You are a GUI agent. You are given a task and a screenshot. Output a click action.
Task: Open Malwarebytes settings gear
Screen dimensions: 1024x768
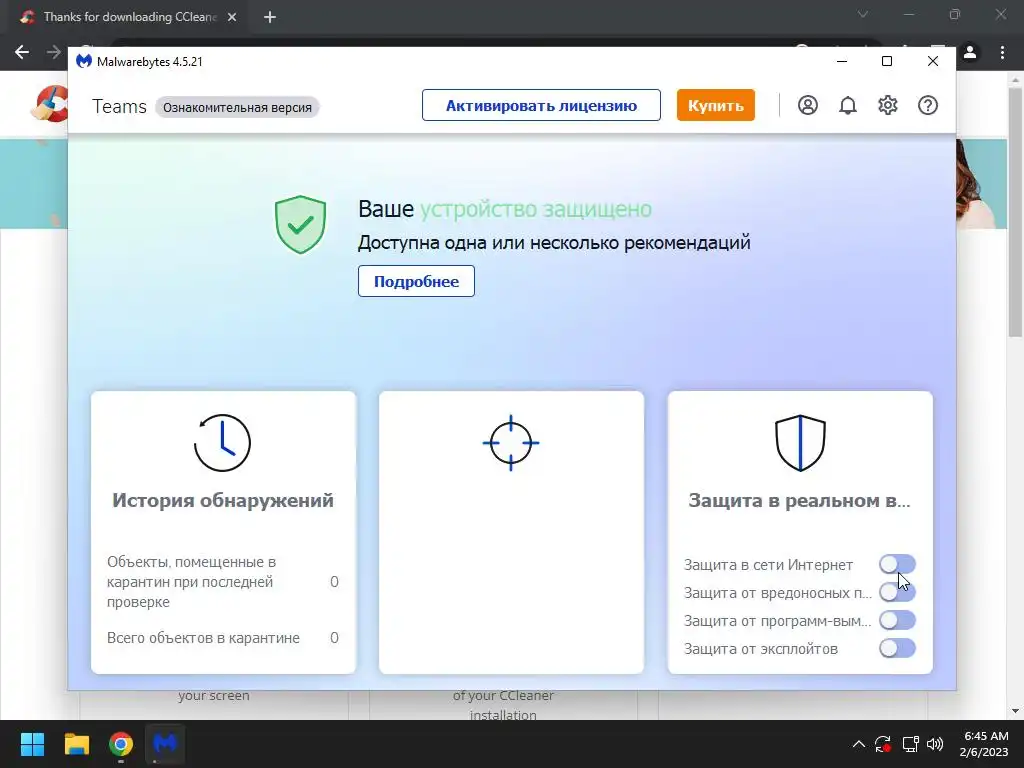(x=888, y=105)
